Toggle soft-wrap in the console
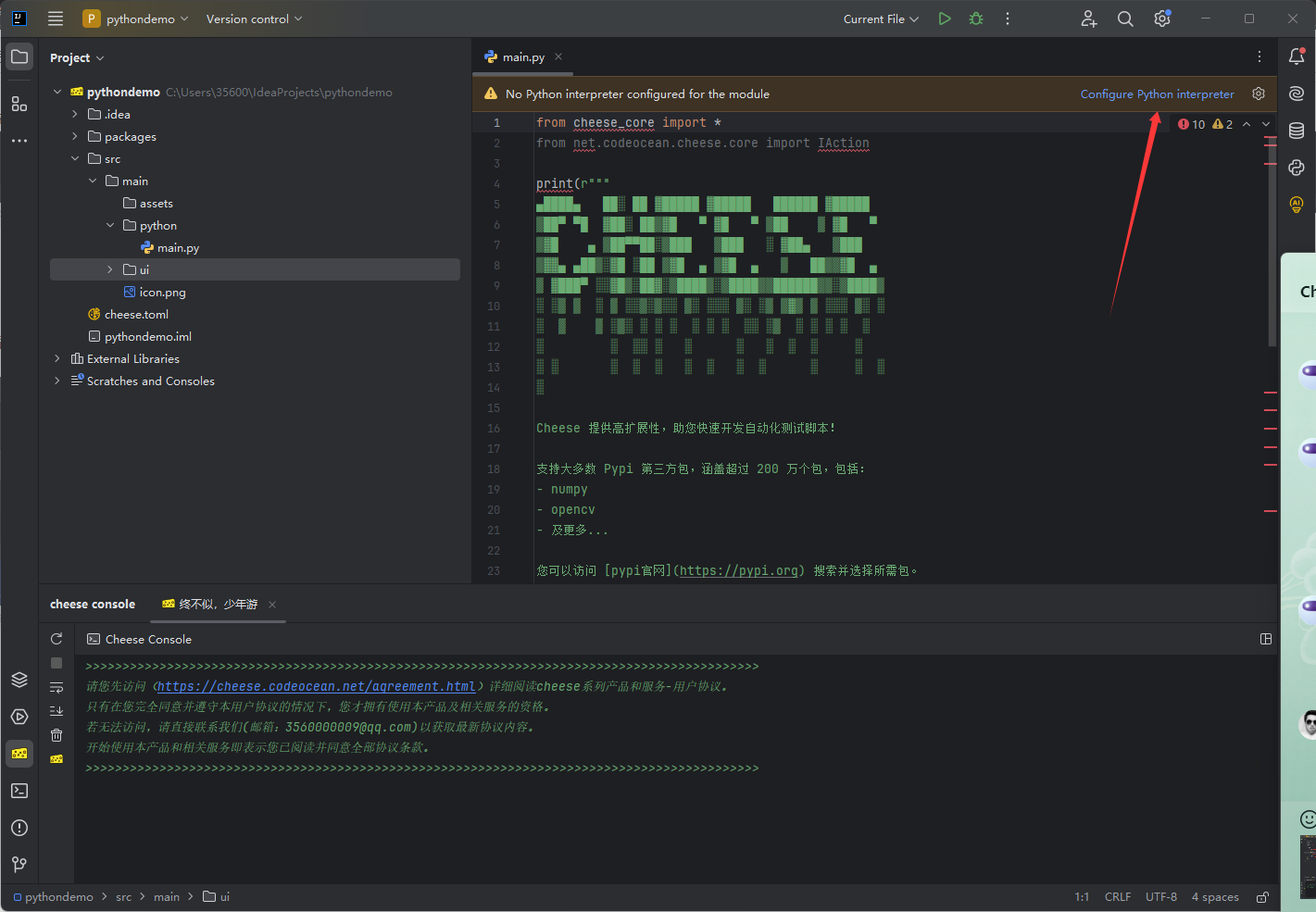This screenshot has width=1316, height=912. tap(56, 687)
